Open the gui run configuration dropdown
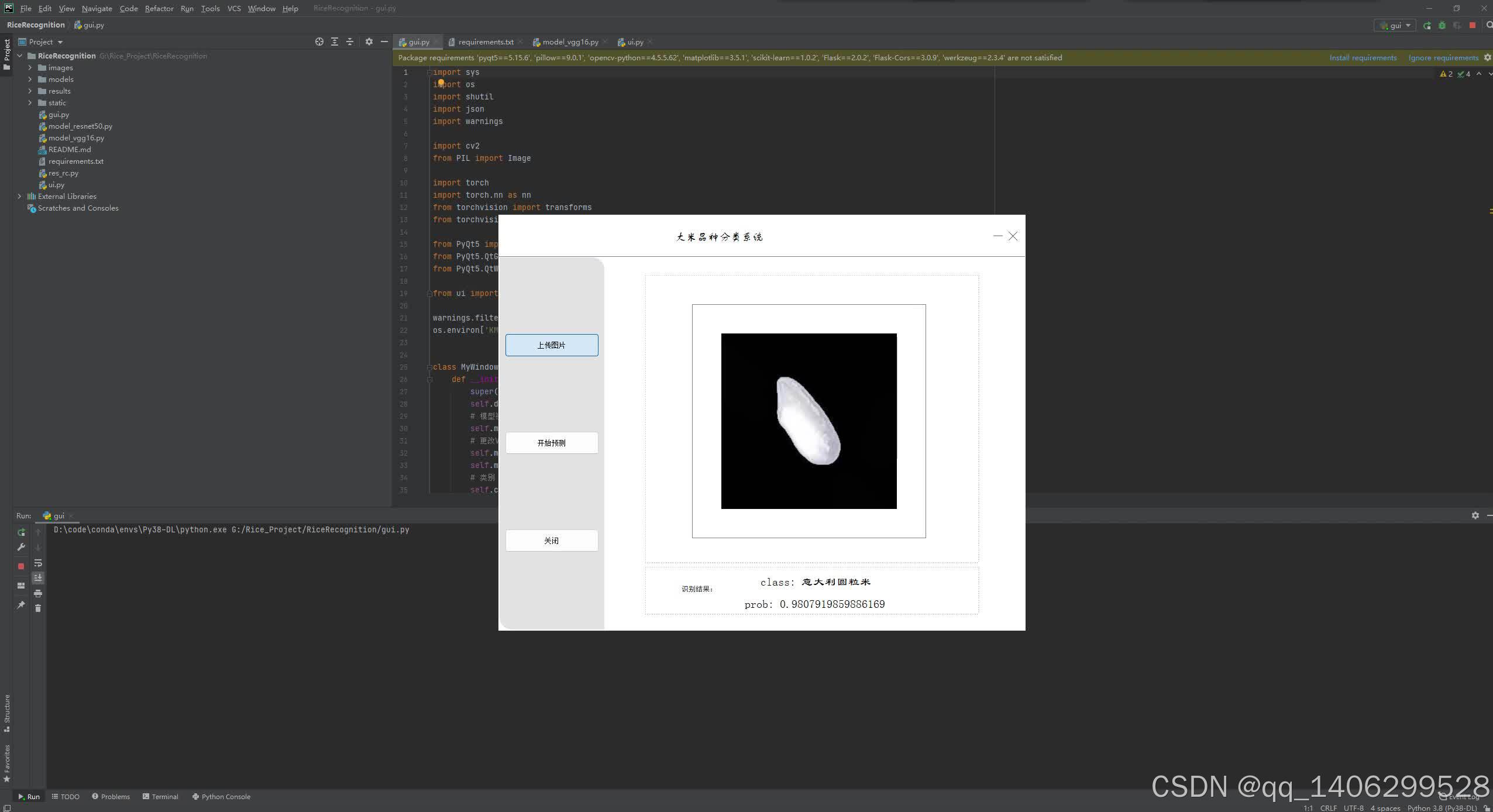1493x812 pixels. pos(1395,25)
